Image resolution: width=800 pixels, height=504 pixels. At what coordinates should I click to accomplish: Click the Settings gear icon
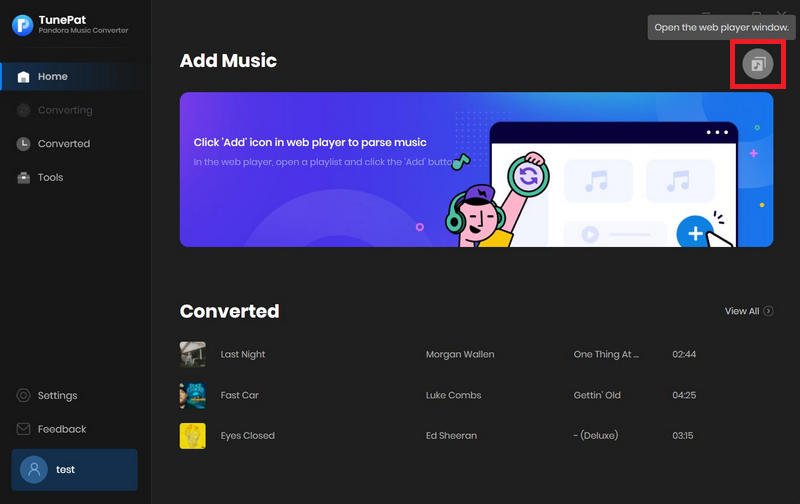(x=23, y=395)
